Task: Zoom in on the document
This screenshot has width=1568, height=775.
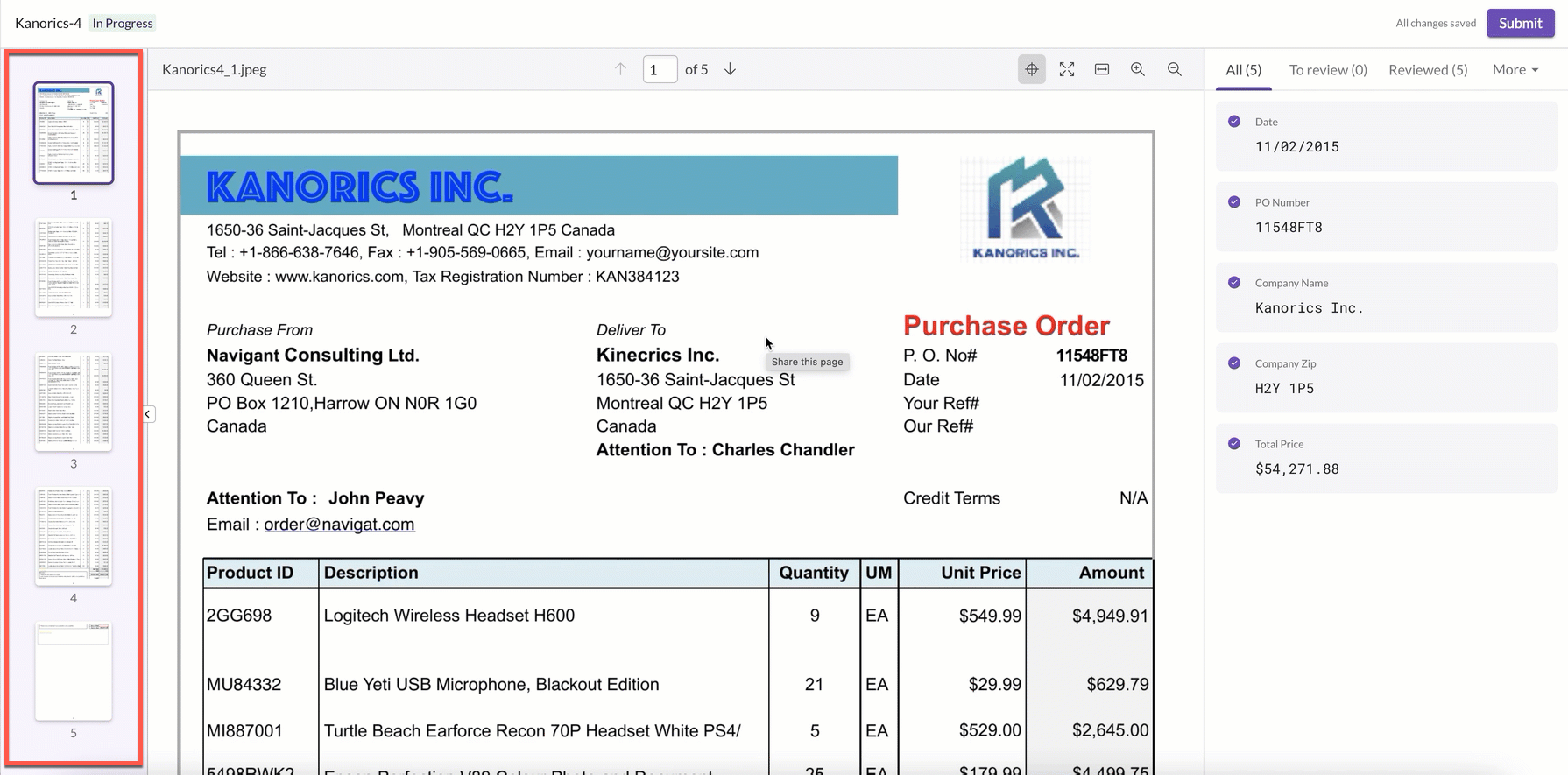Action: (x=1138, y=69)
